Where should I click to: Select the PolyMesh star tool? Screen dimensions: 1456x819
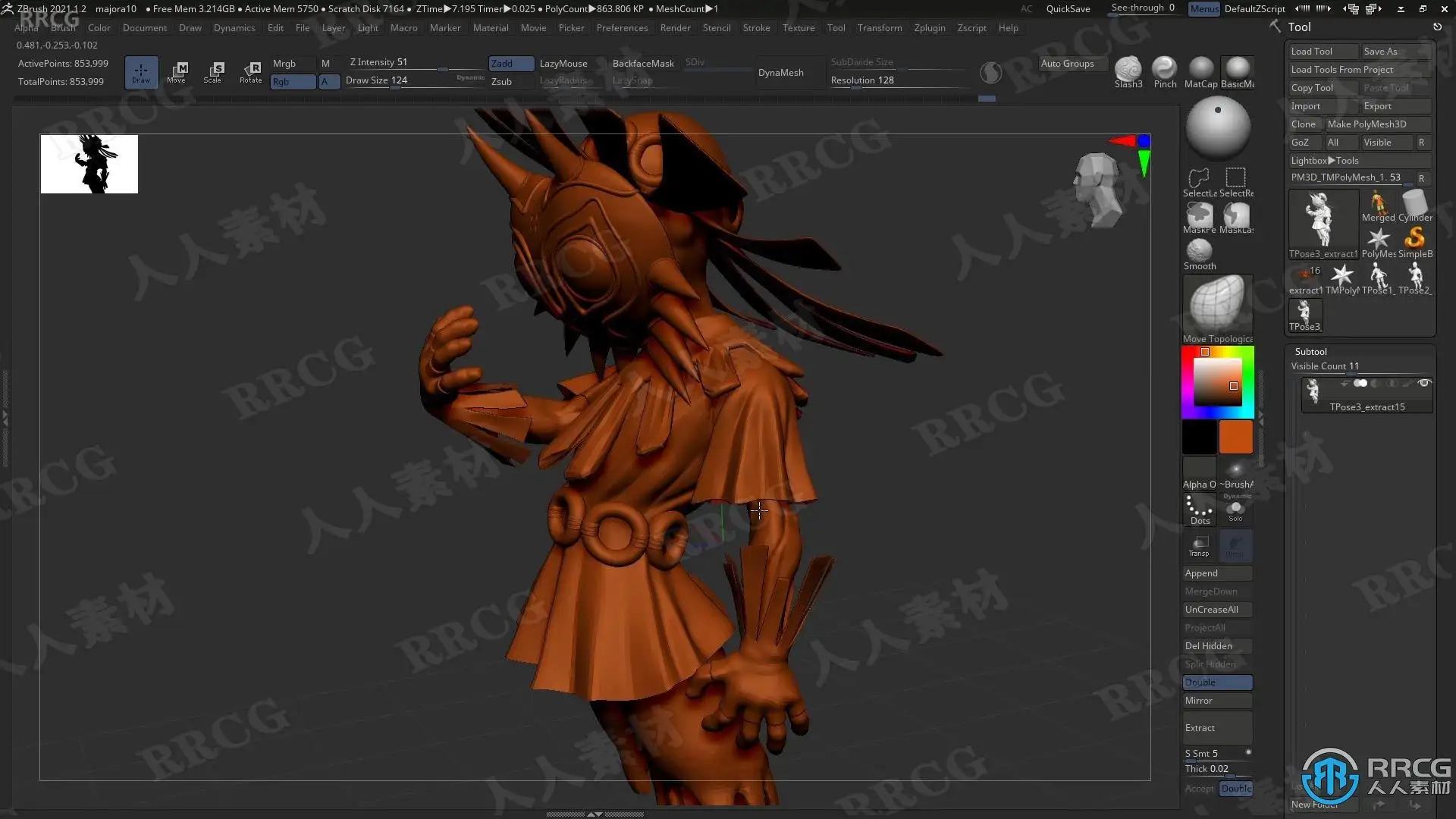[x=1378, y=243]
